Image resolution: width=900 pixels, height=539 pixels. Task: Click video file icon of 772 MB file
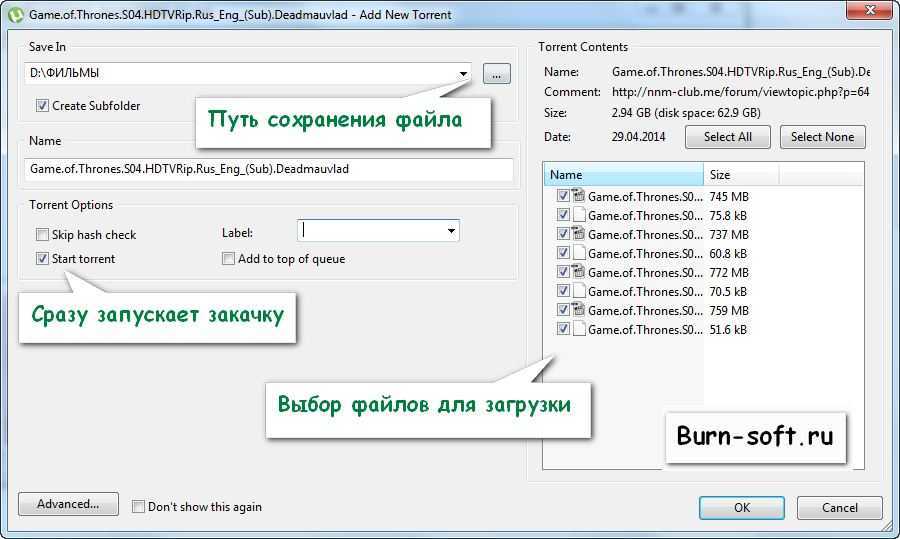(x=579, y=272)
